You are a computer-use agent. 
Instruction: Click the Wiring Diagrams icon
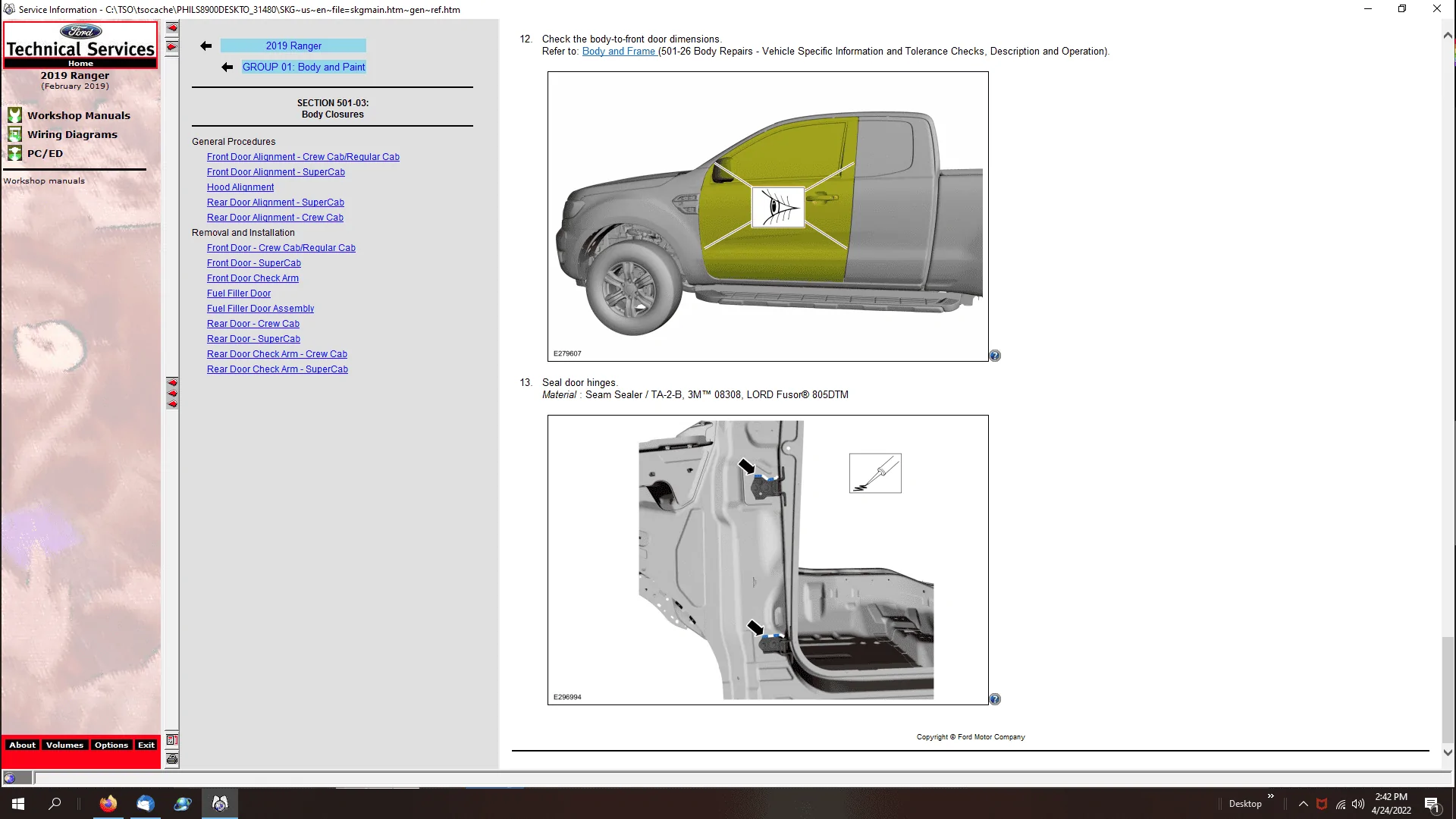pyautogui.click(x=14, y=134)
